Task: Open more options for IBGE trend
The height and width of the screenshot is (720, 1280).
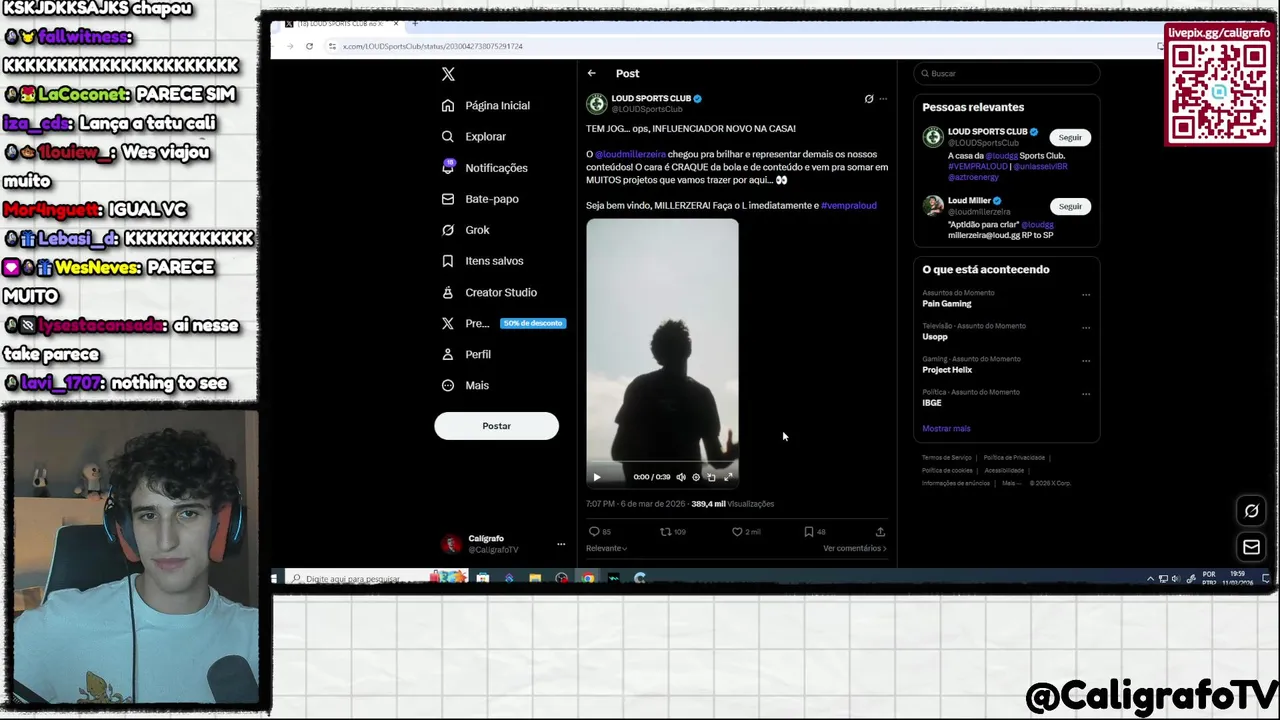Action: (1086, 394)
